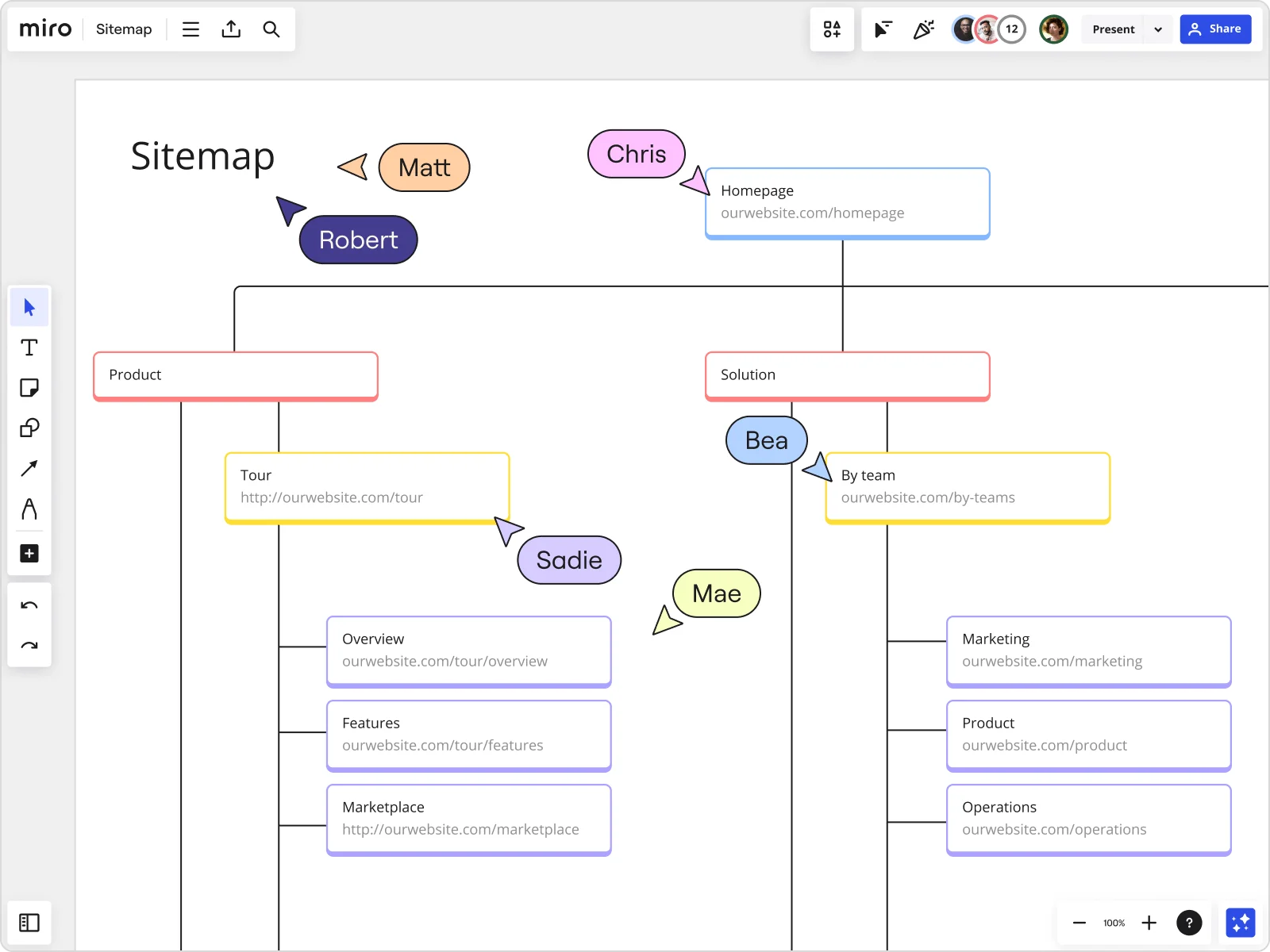Redo the last action
1270x952 pixels.
click(29, 646)
